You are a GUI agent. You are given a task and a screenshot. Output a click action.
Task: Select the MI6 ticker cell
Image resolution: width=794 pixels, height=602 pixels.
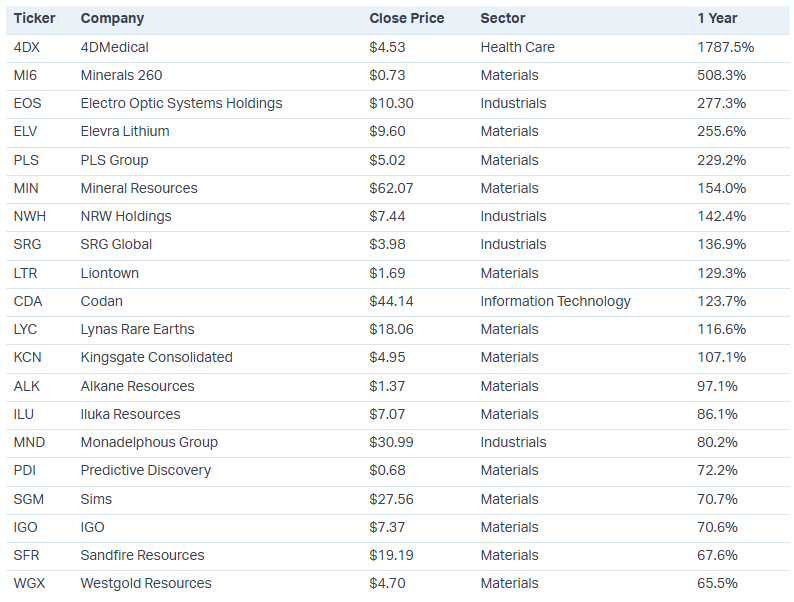click(x=25, y=75)
